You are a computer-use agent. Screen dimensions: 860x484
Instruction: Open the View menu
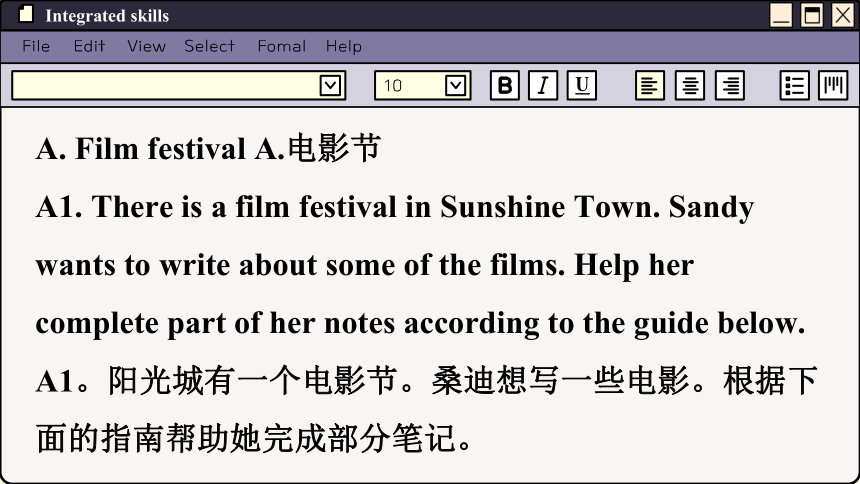(146, 46)
